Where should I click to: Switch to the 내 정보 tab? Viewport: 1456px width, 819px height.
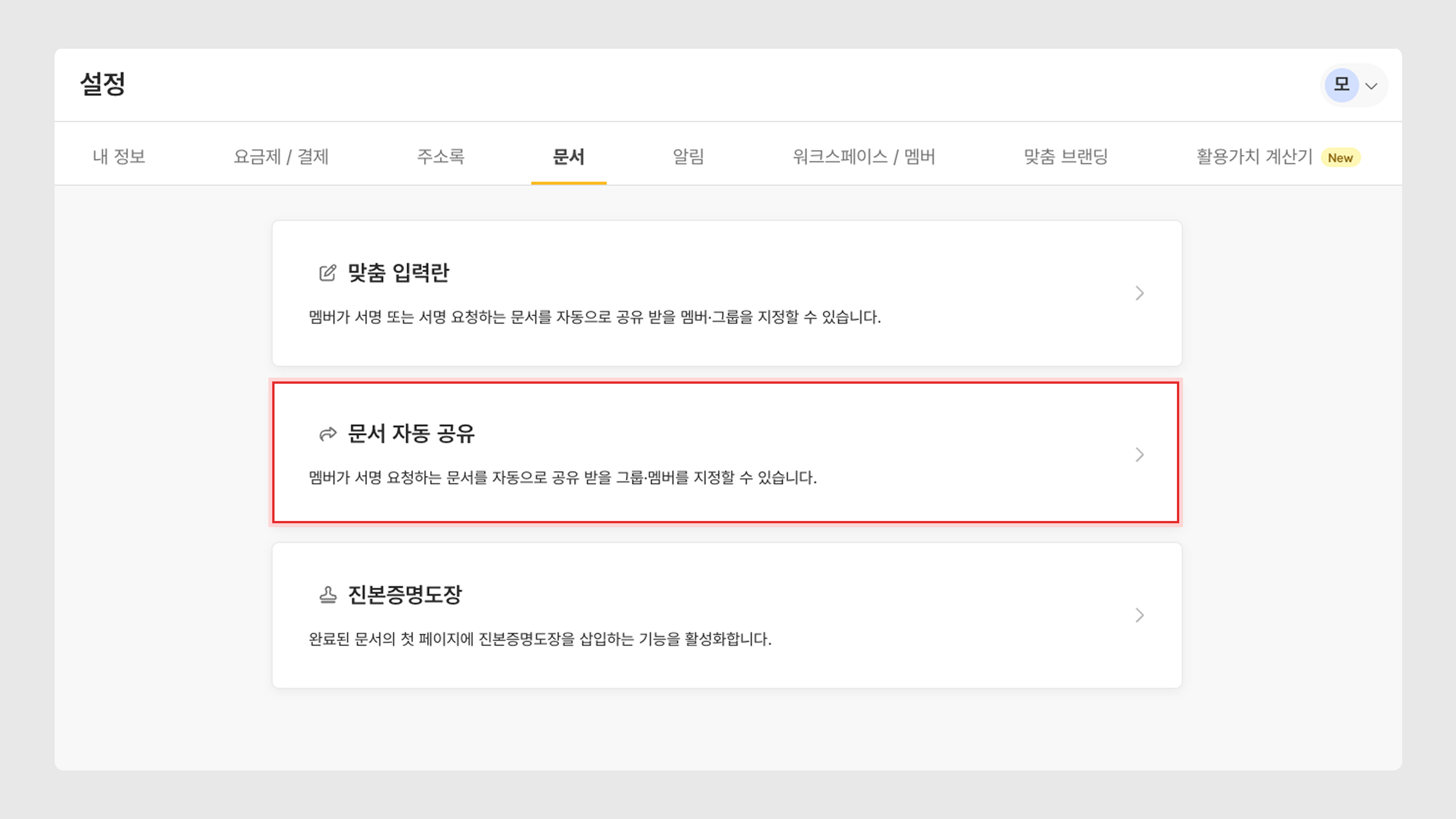tap(119, 157)
